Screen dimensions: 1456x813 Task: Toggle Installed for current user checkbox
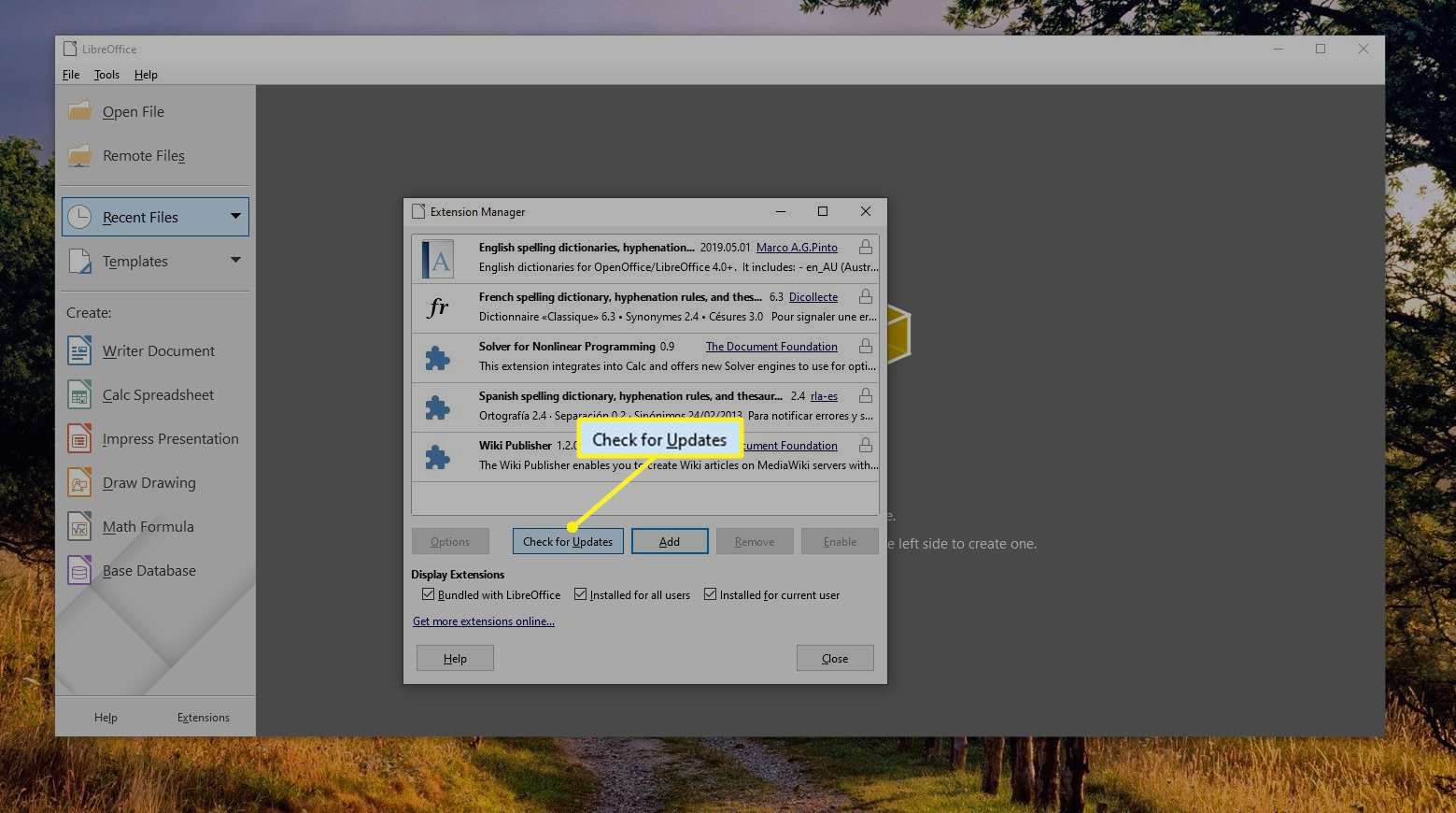[x=710, y=594]
